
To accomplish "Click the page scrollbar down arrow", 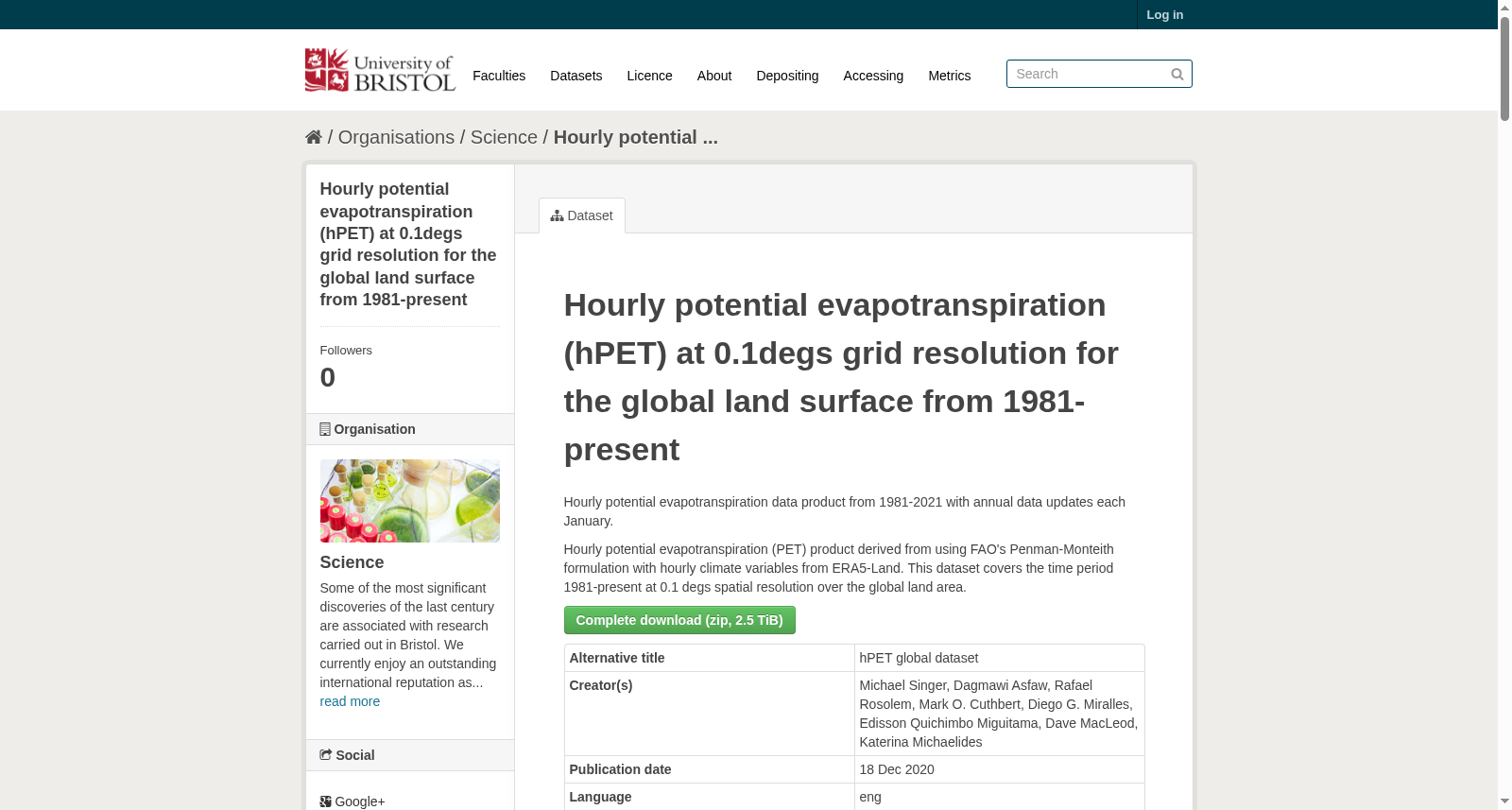I will [1504, 802].
